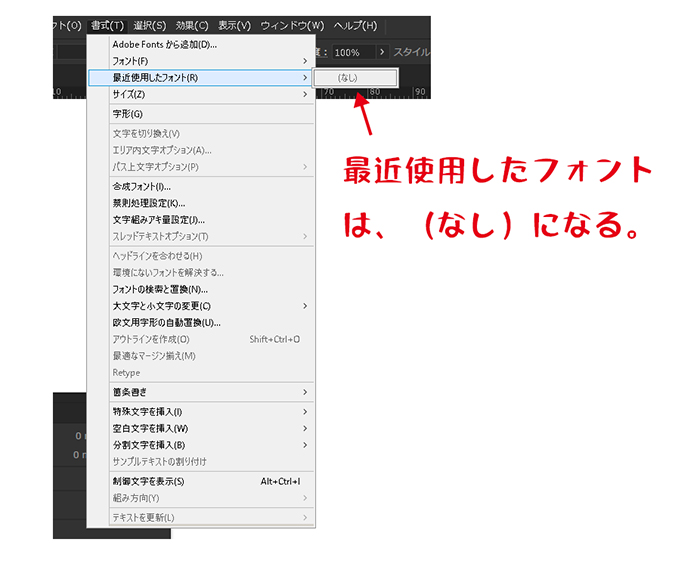Open the ヘルプ(H) menu
The image size is (700, 567).
tap(355, 25)
